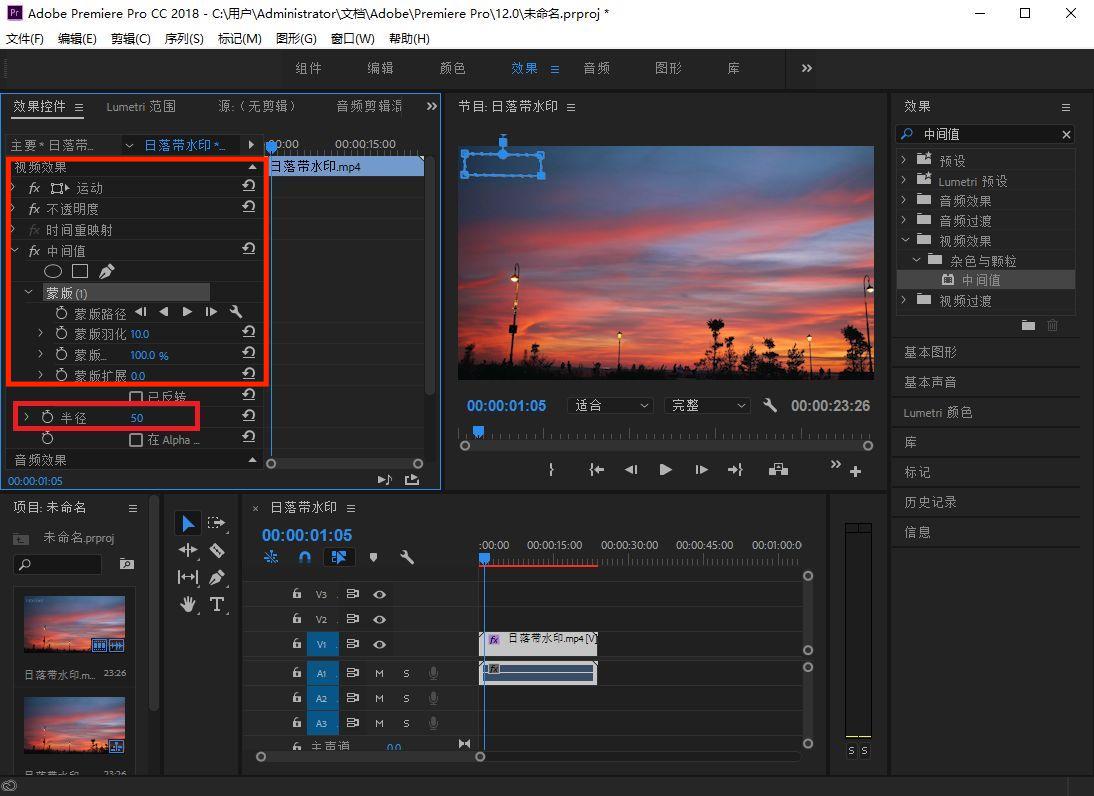The height and width of the screenshot is (796, 1094).
Task: Open program monitor settings wrench
Action: (x=769, y=406)
